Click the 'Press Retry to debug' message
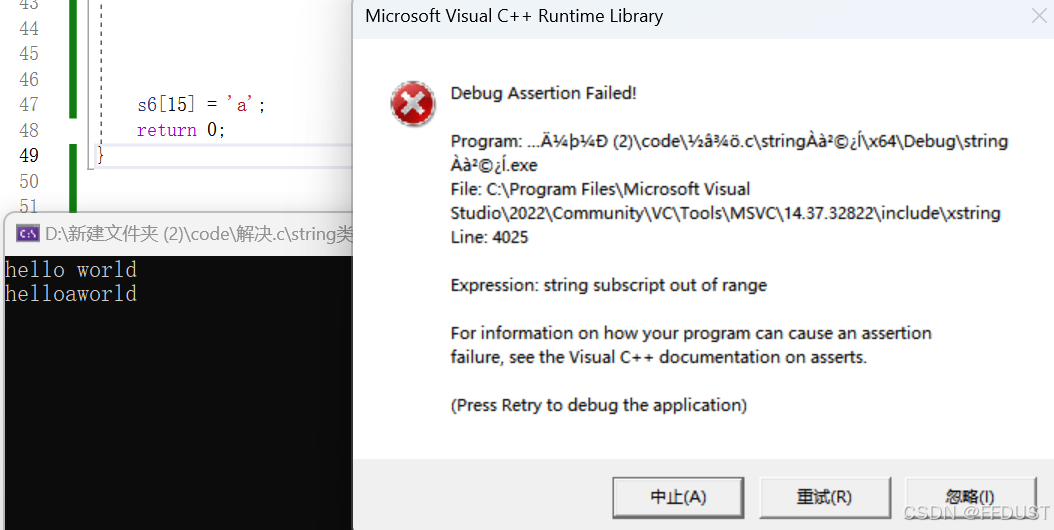Image resolution: width=1054 pixels, height=530 pixels. point(598,405)
